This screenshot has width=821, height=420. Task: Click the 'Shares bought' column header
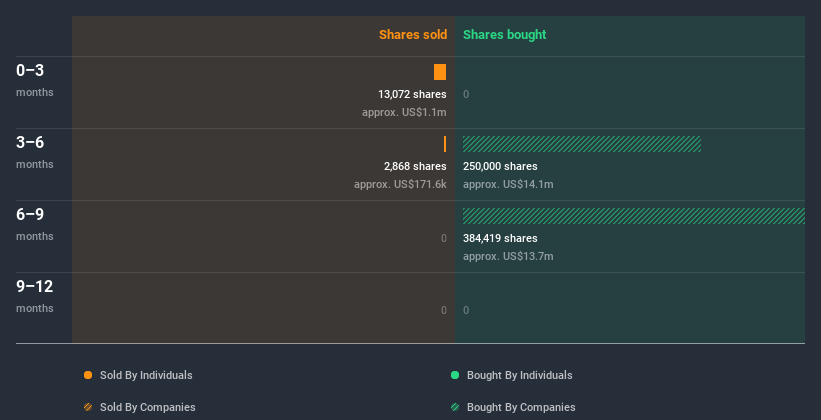[x=505, y=35]
